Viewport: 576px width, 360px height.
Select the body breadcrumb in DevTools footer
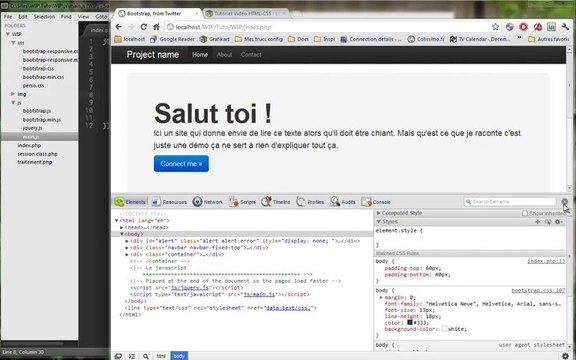click(179, 356)
